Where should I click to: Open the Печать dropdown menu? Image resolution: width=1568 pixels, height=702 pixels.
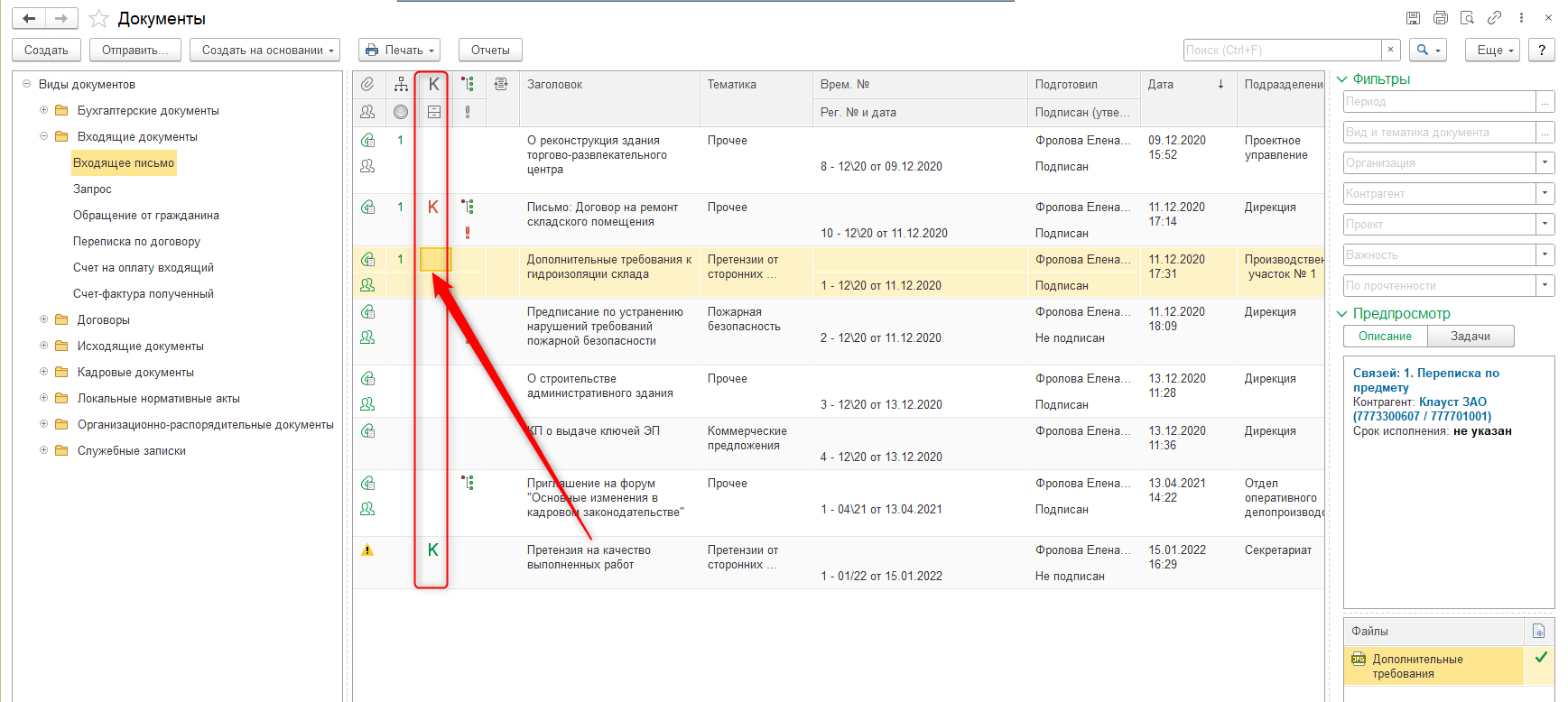(x=399, y=50)
